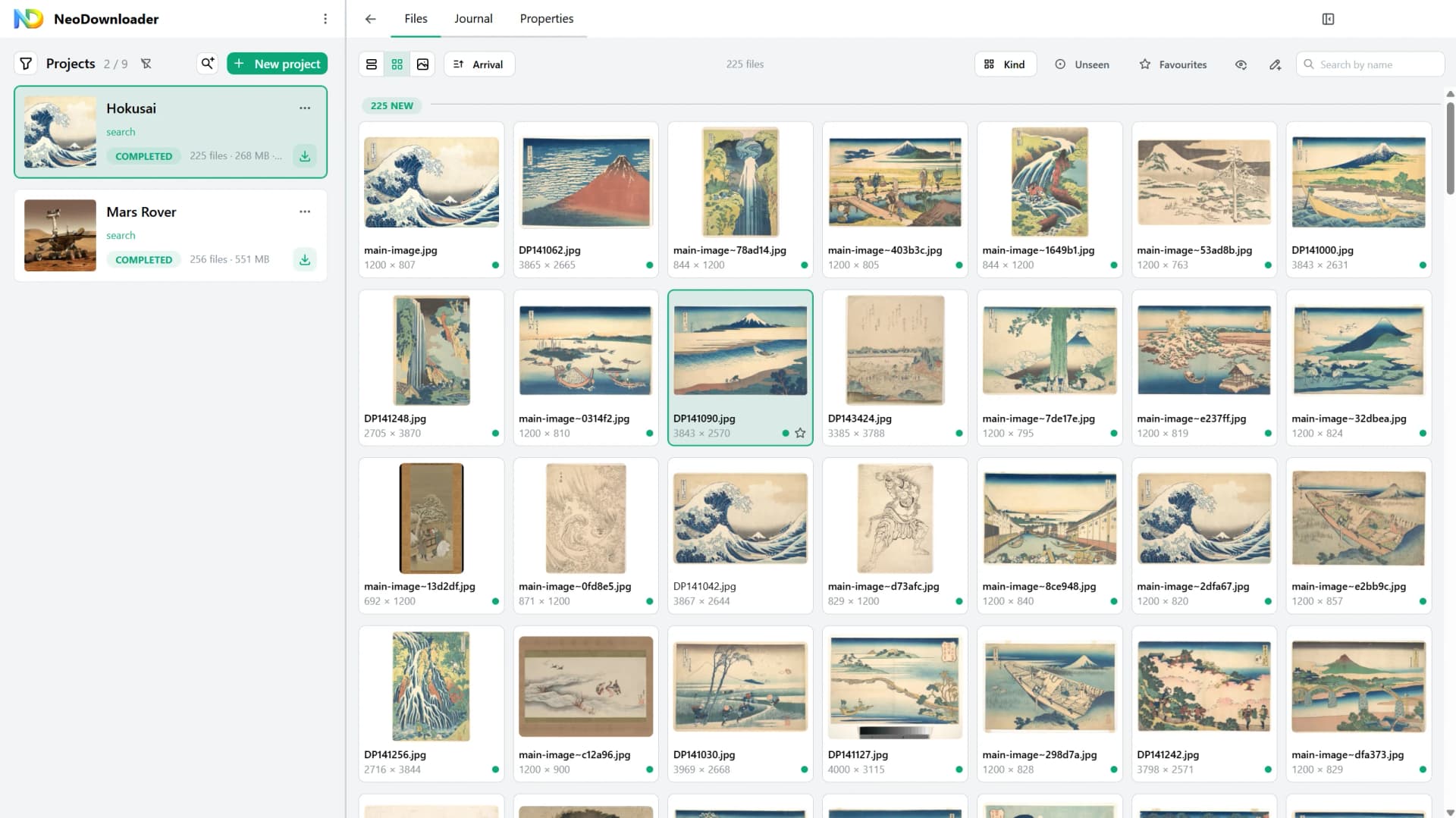Open the NeoDownloader kebab menu
The width and height of the screenshot is (1456, 818).
tap(325, 19)
